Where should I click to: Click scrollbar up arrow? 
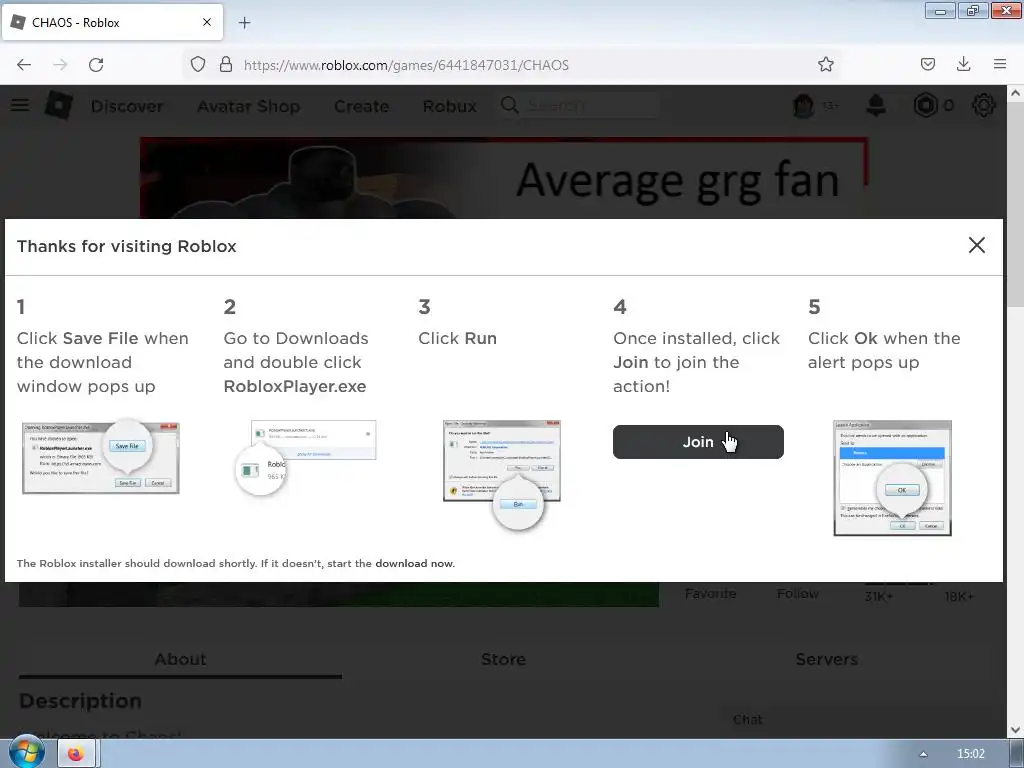(x=1015, y=93)
